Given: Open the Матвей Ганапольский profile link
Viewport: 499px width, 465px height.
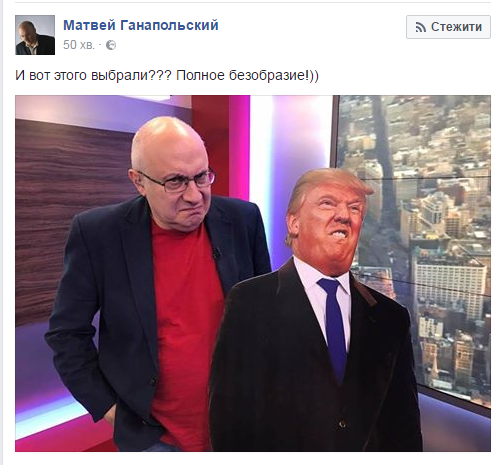Looking at the screenshot, I should tap(141, 25).
